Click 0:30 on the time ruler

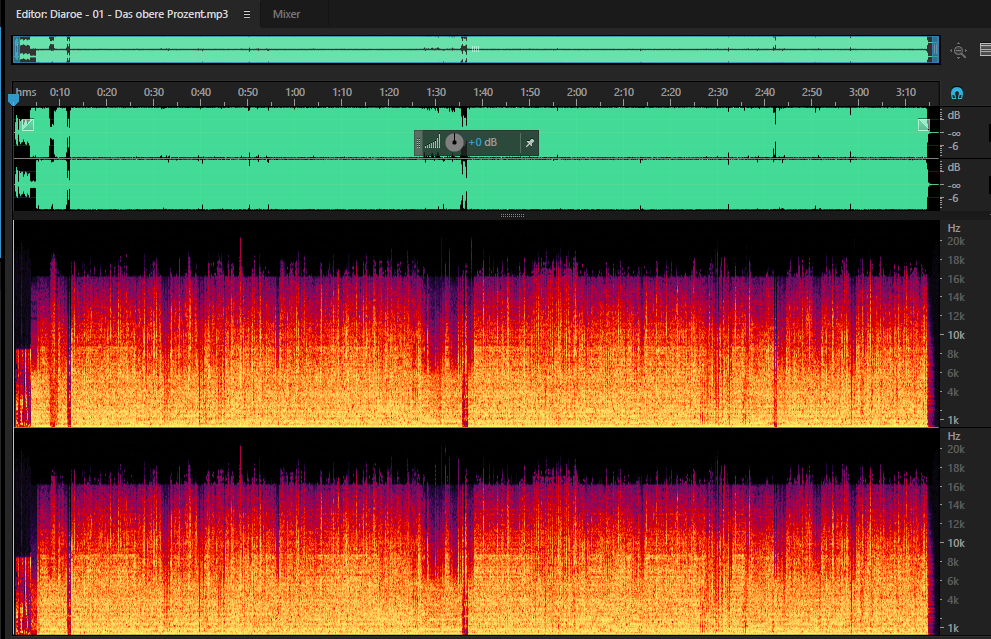coord(154,92)
